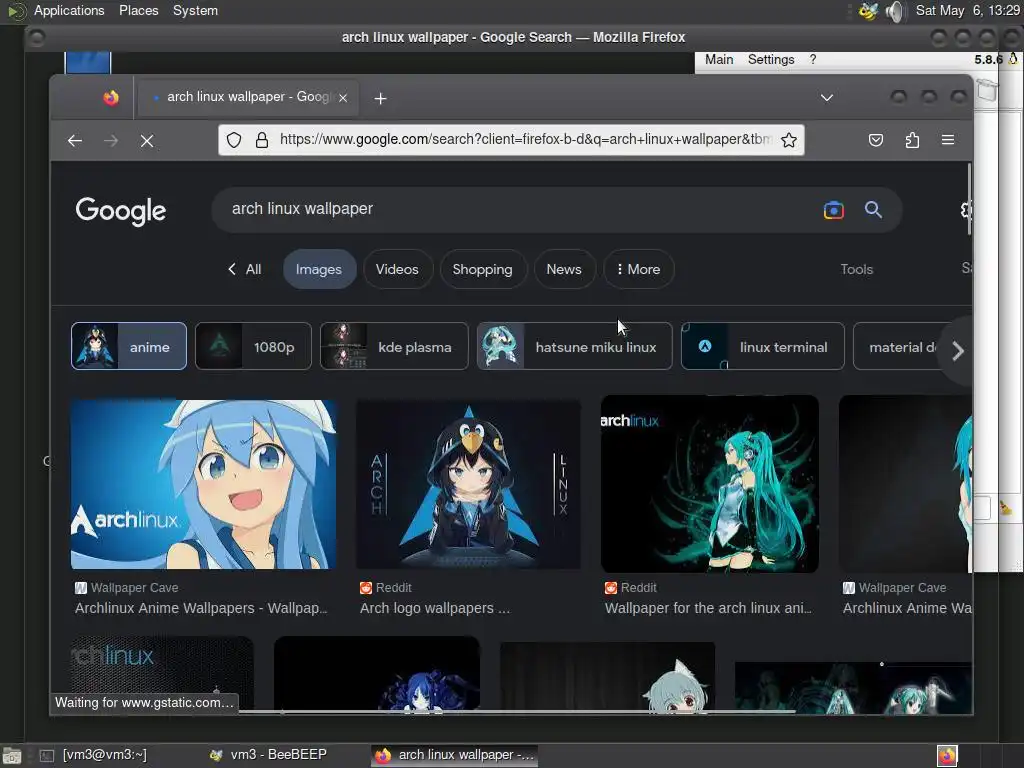Click the magnifier search button in Google
Image resolution: width=1024 pixels, height=768 pixels.
(x=873, y=210)
